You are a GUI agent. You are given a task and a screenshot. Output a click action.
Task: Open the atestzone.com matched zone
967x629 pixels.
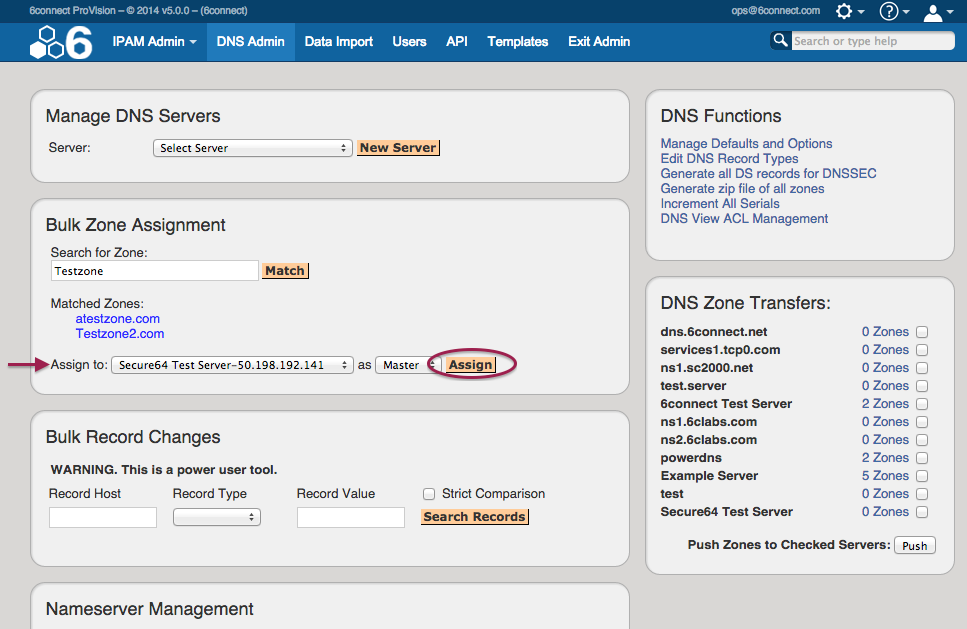pos(118,319)
